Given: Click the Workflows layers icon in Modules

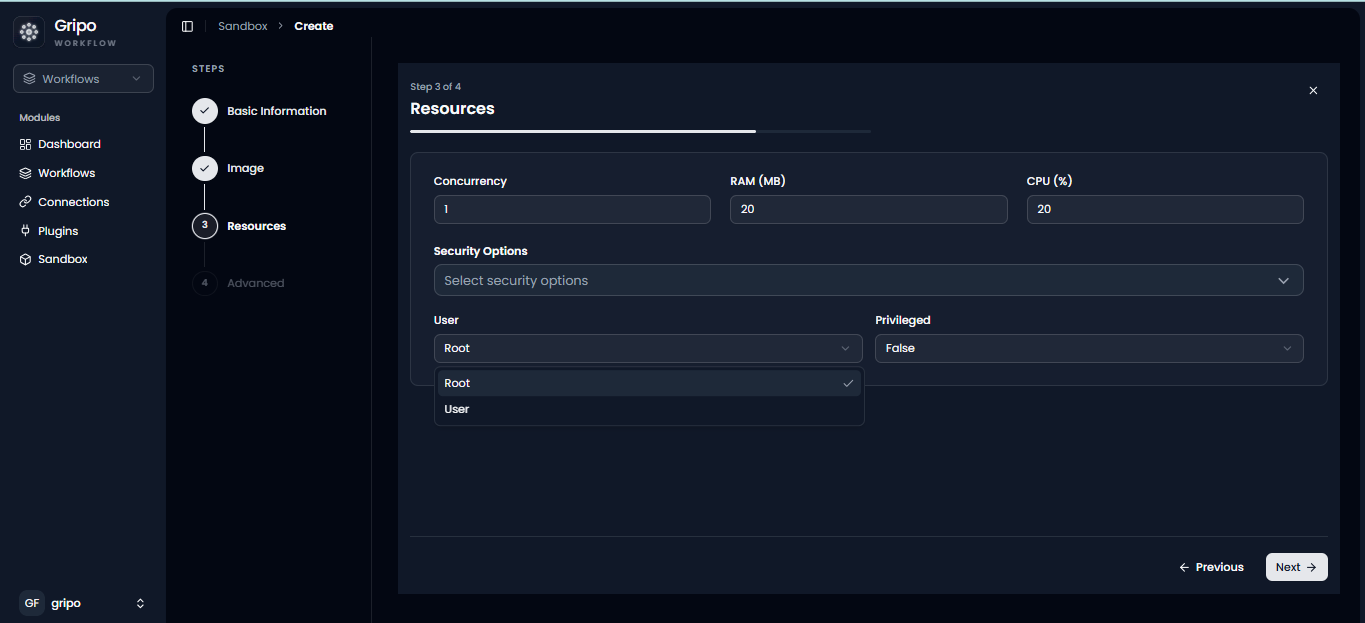Looking at the screenshot, I should point(26,173).
